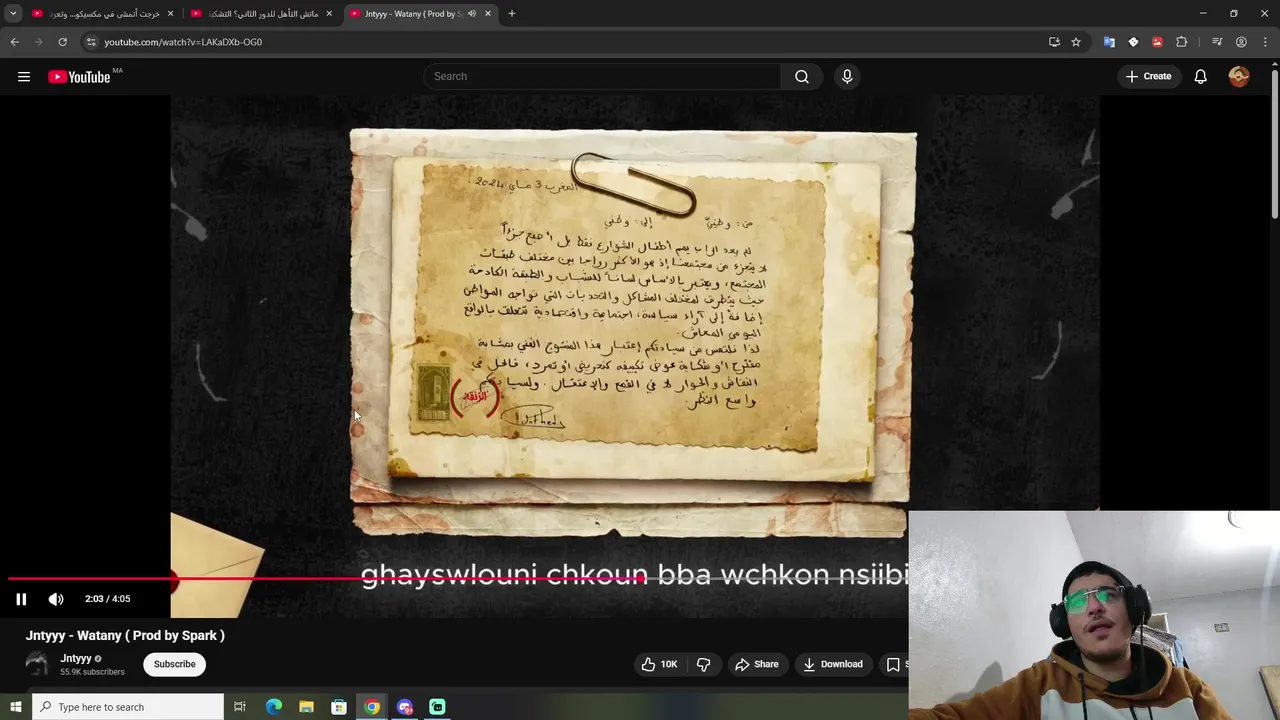Click the address bar URL
Image resolution: width=1280 pixels, height=720 pixels.
coord(183,42)
